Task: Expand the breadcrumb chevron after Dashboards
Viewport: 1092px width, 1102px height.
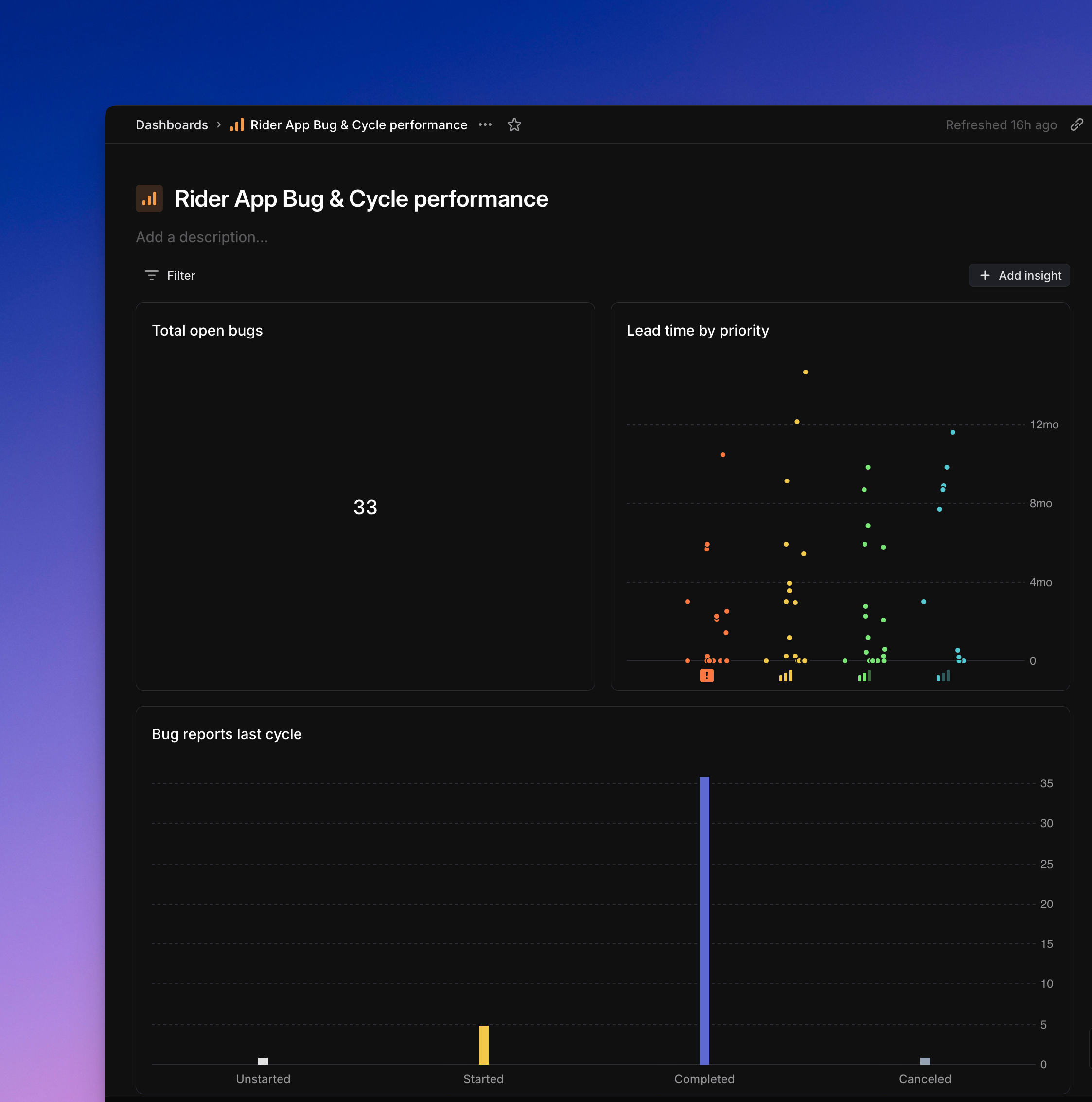Action: coord(218,125)
